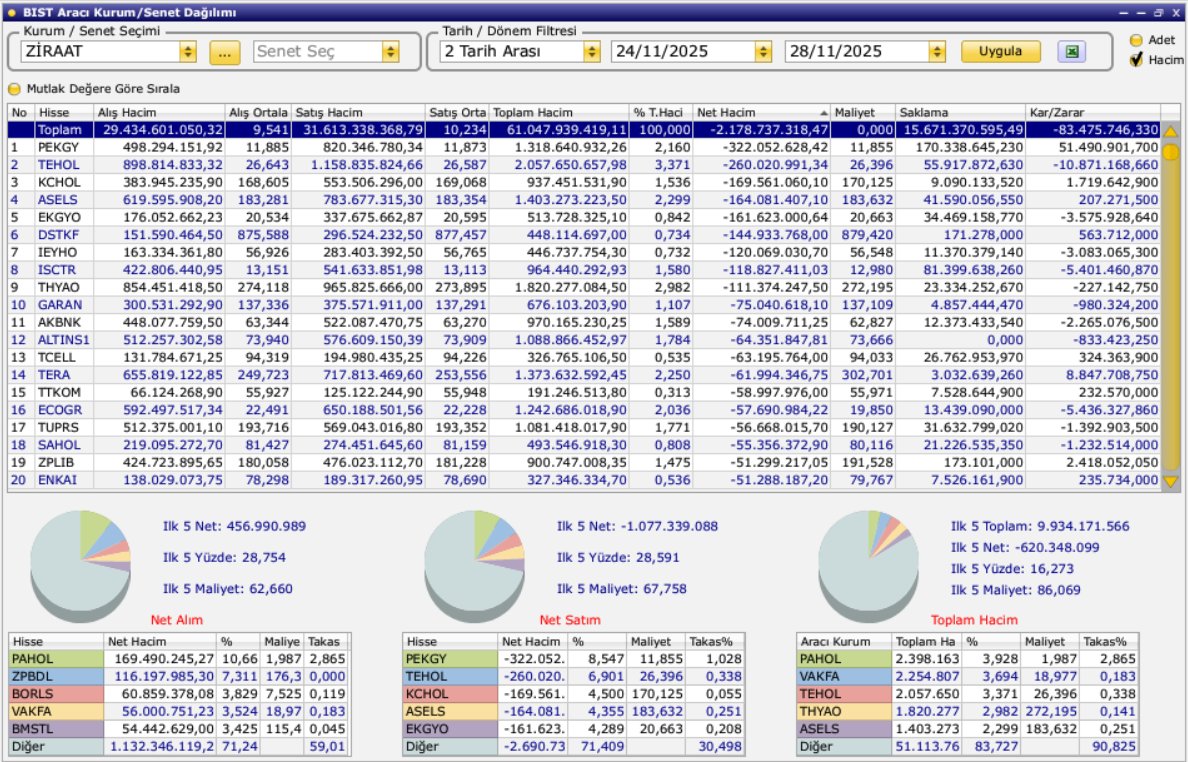Select Diğer row in Net Satım table
The image size is (1188, 762).
573,746
